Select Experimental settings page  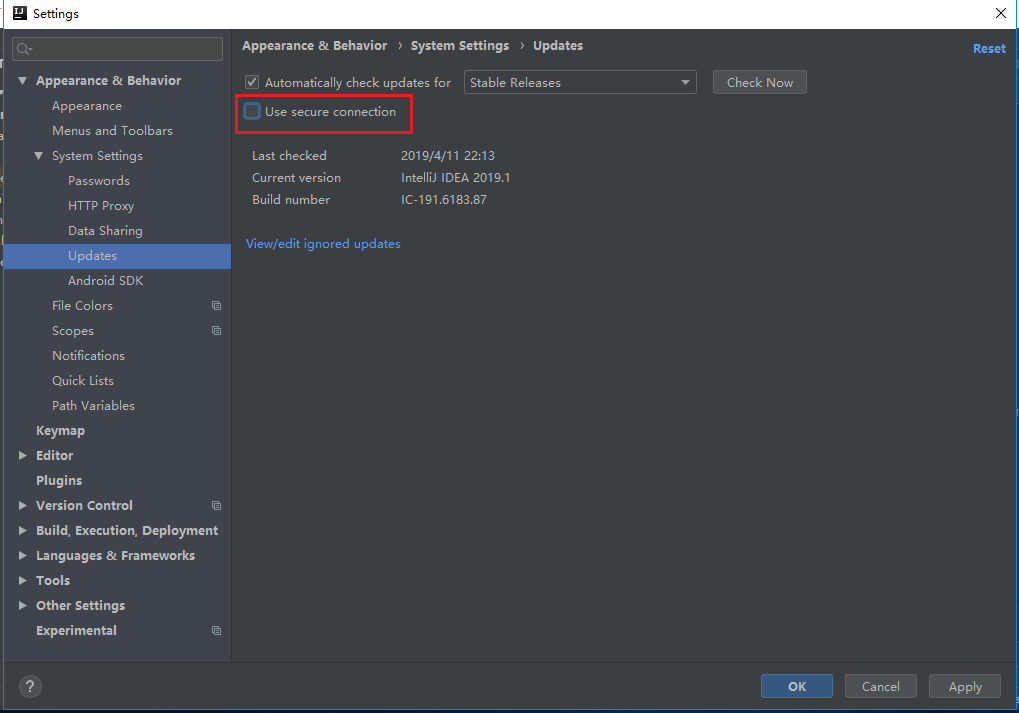point(77,631)
